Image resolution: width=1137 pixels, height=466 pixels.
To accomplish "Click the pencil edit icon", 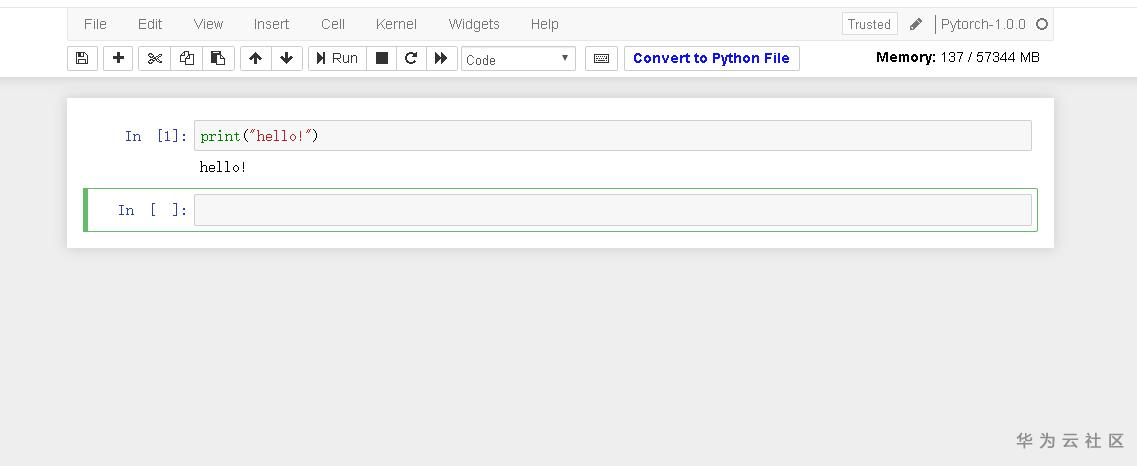I will click(x=916, y=24).
